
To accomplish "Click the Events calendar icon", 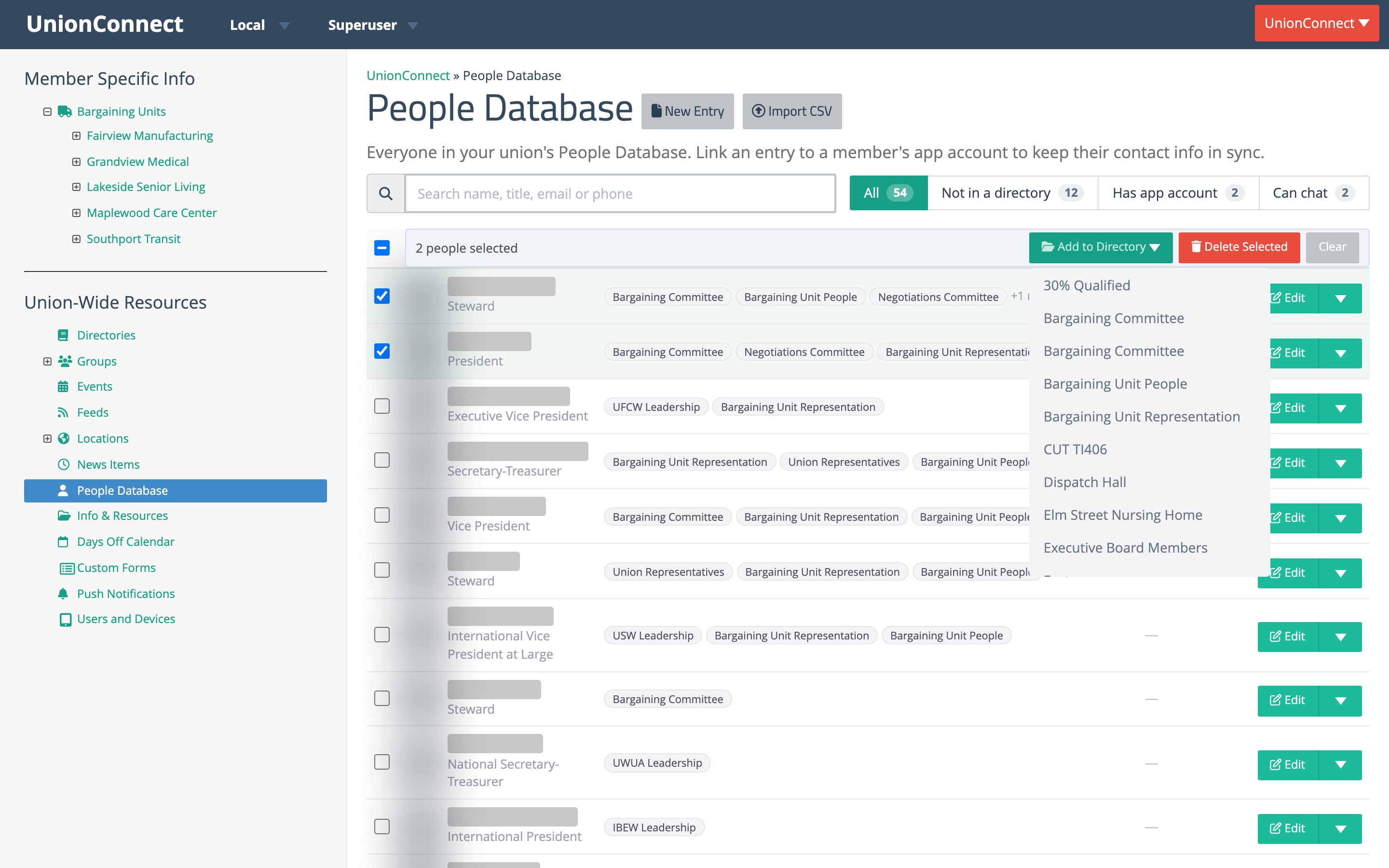I will tap(63, 386).
